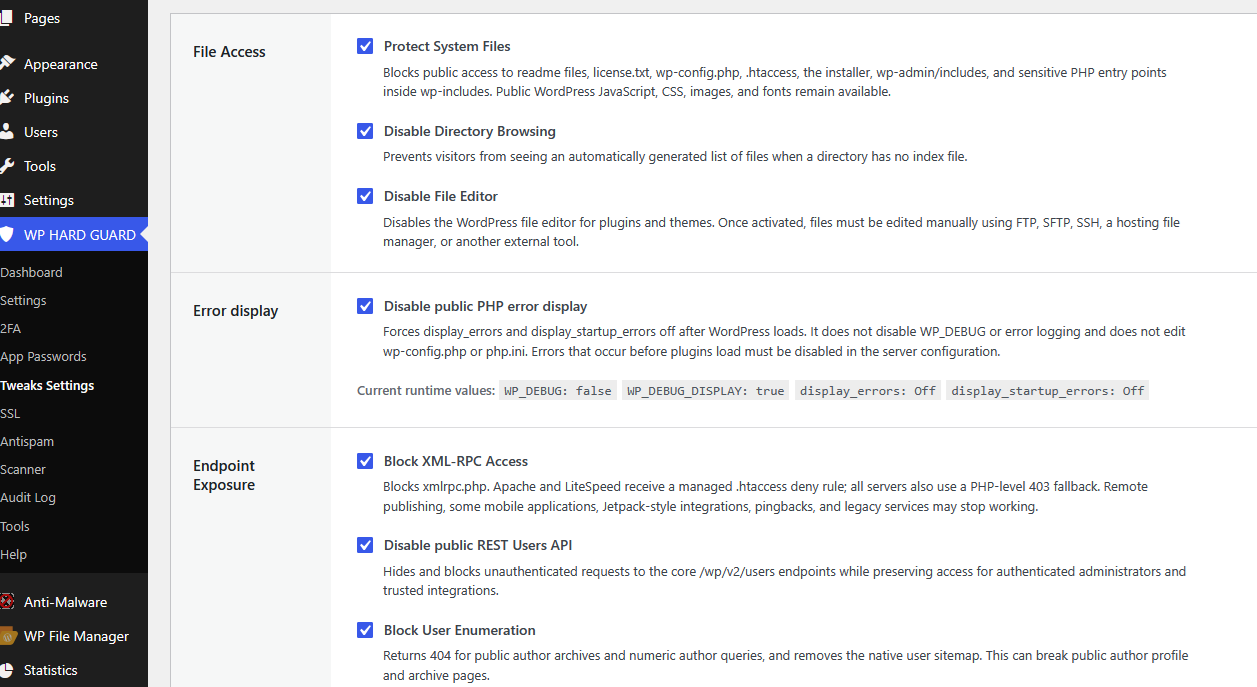Toggle Disable File Editor checkbox
1257x687 pixels.
(x=365, y=196)
